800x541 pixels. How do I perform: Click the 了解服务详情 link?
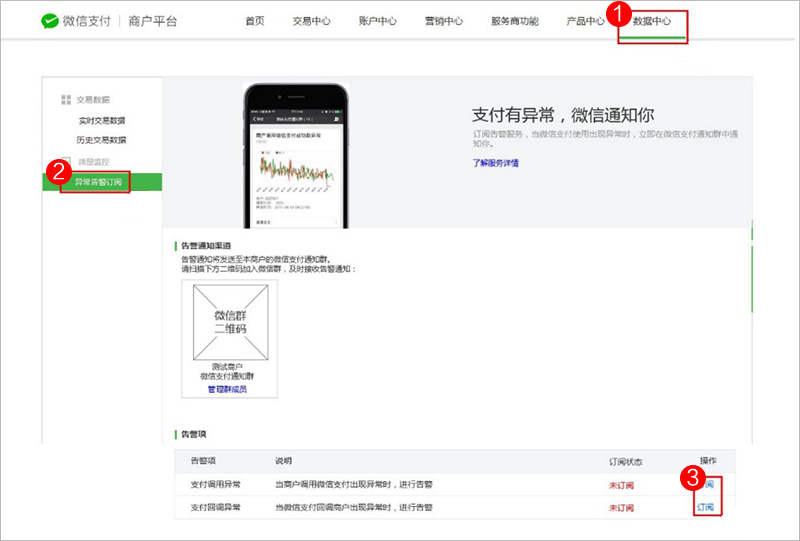[x=496, y=162]
